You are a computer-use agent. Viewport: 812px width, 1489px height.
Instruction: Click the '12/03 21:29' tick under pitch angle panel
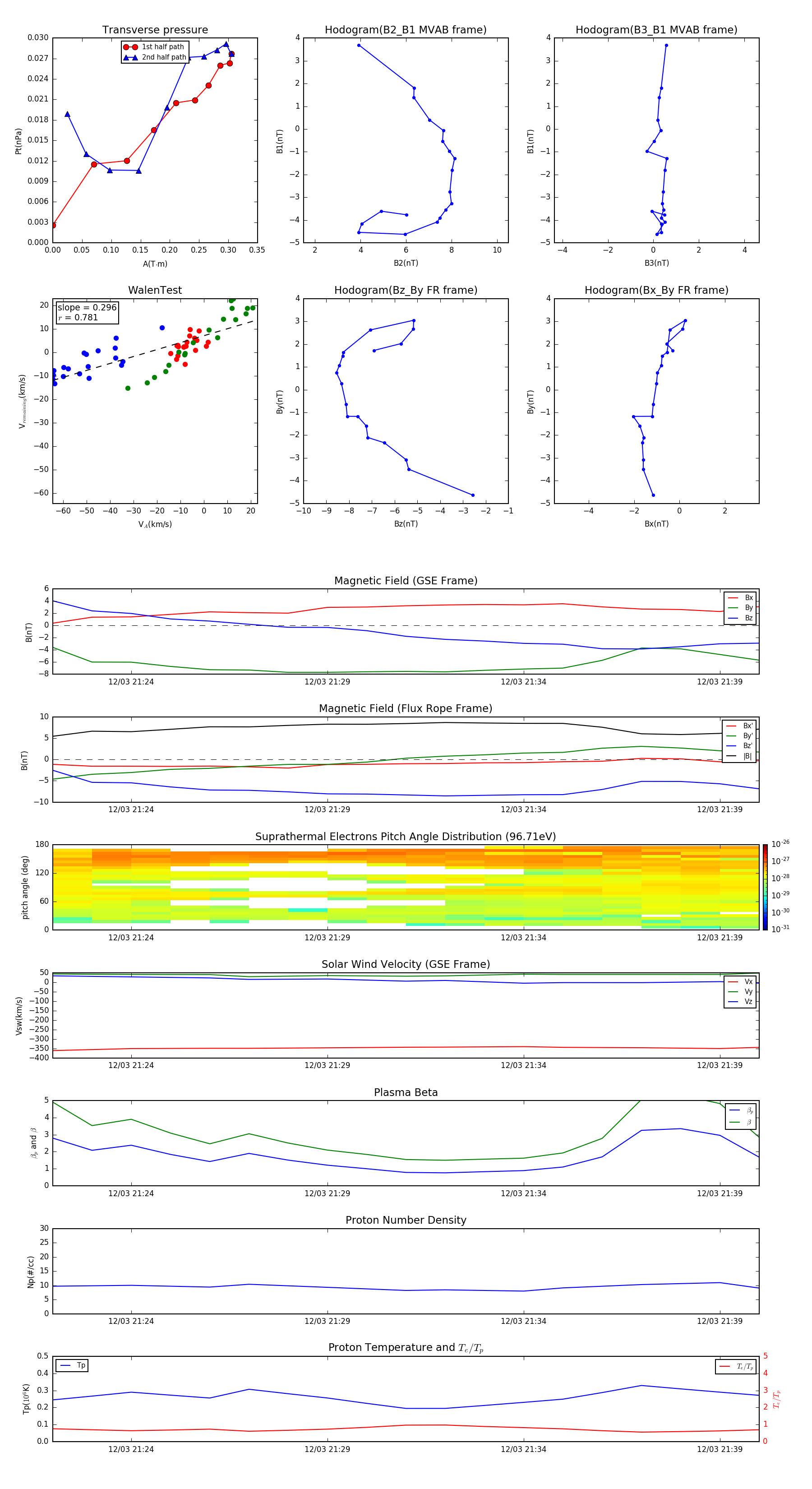[x=327, y=938]
